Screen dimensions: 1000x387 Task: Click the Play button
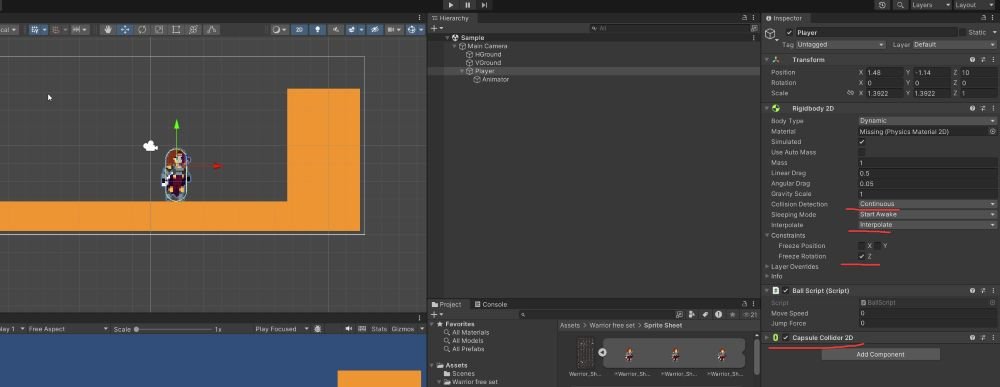(451, 4)
